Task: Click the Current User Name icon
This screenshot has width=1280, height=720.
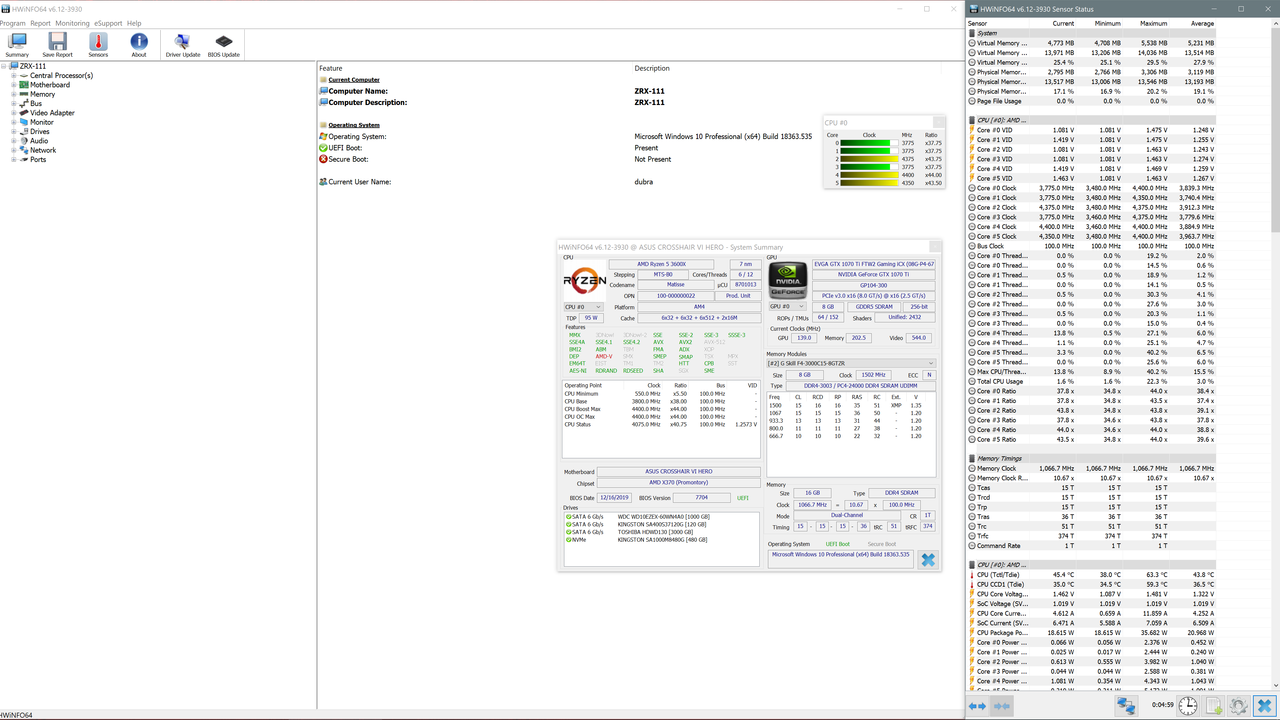Action: pyautogui.click(x=323, y=182)
